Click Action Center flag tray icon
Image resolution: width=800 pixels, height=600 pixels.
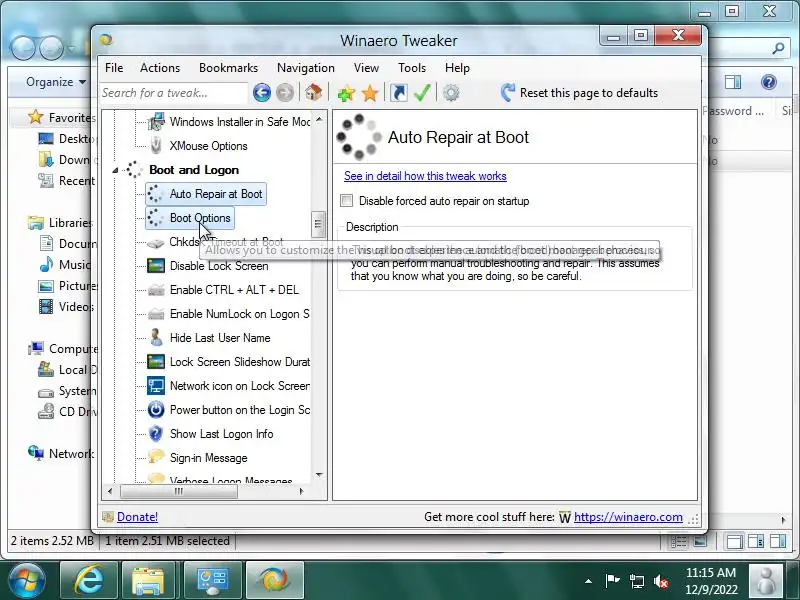click(x=612, y=581)
